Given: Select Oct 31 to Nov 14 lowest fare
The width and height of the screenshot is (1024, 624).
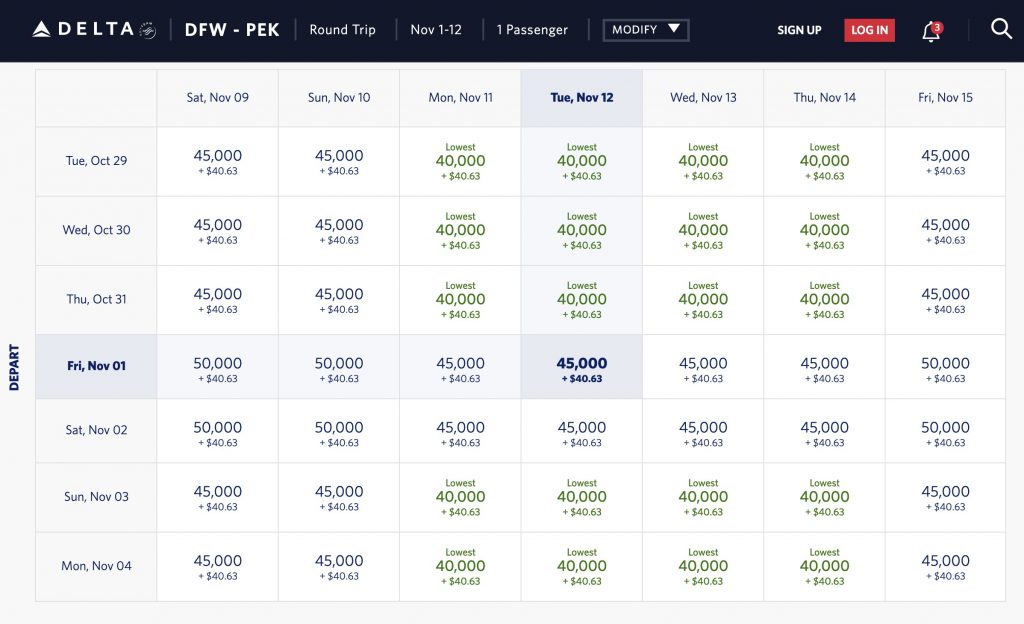Looking at the screenshot, I should pos(824,299).
